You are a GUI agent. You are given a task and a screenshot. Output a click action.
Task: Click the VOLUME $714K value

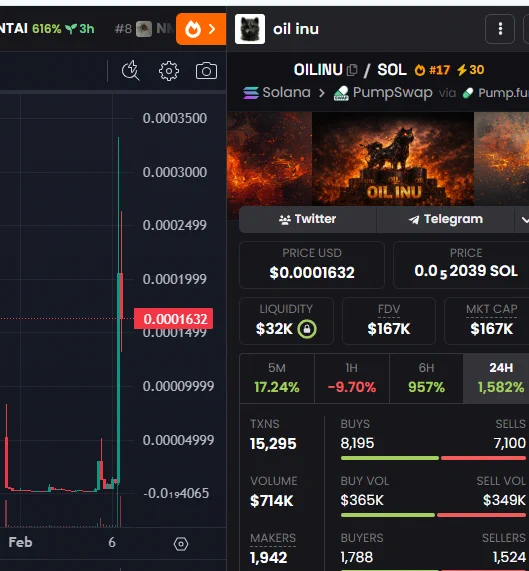(271, 501)
